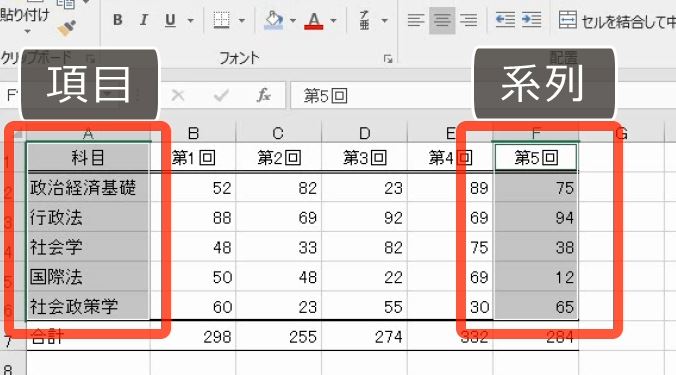Screen dimensions: 676x375
Task: Select the column B header
Action: click(193, 133)
